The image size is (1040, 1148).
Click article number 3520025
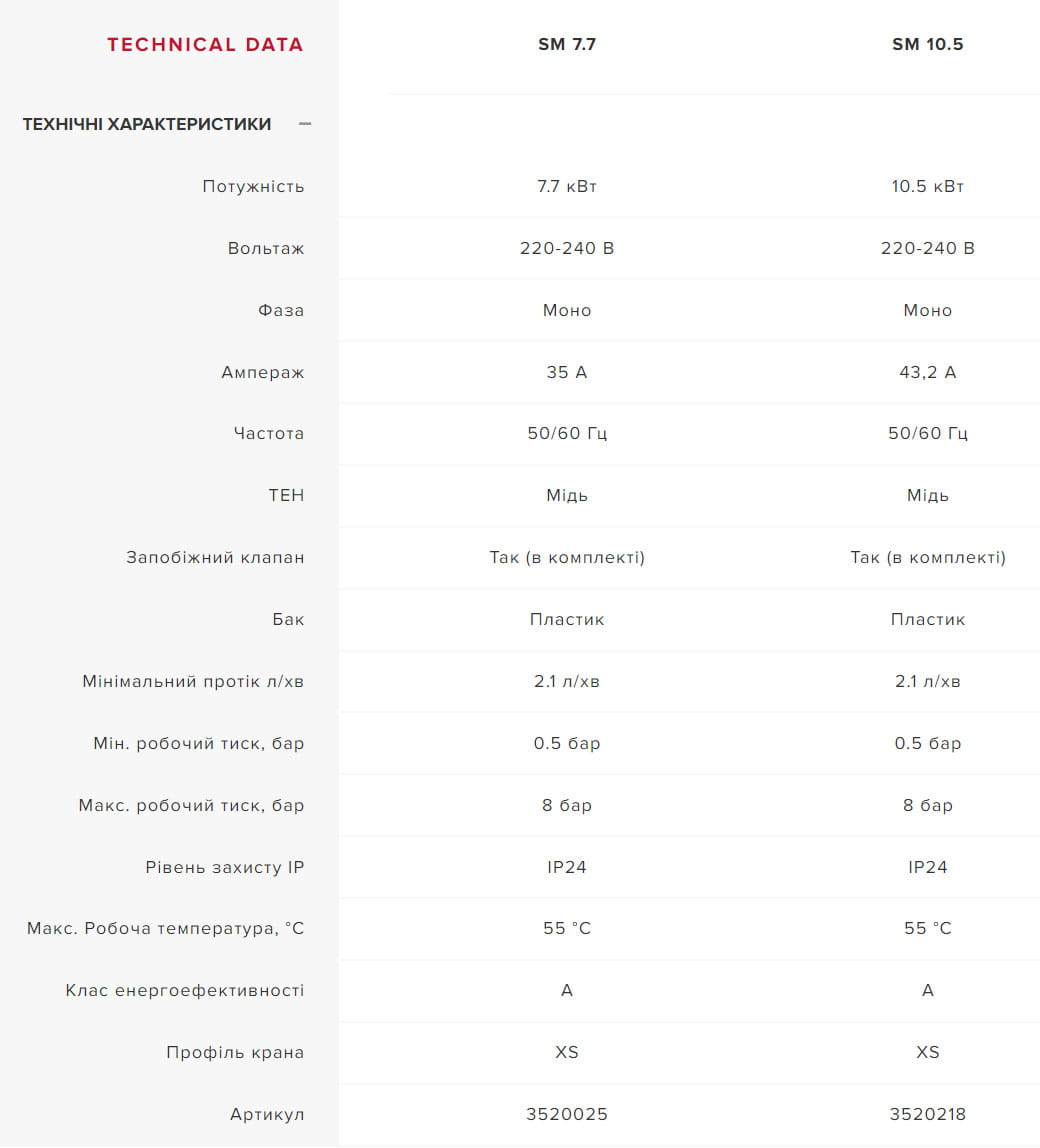(567, 1114)
